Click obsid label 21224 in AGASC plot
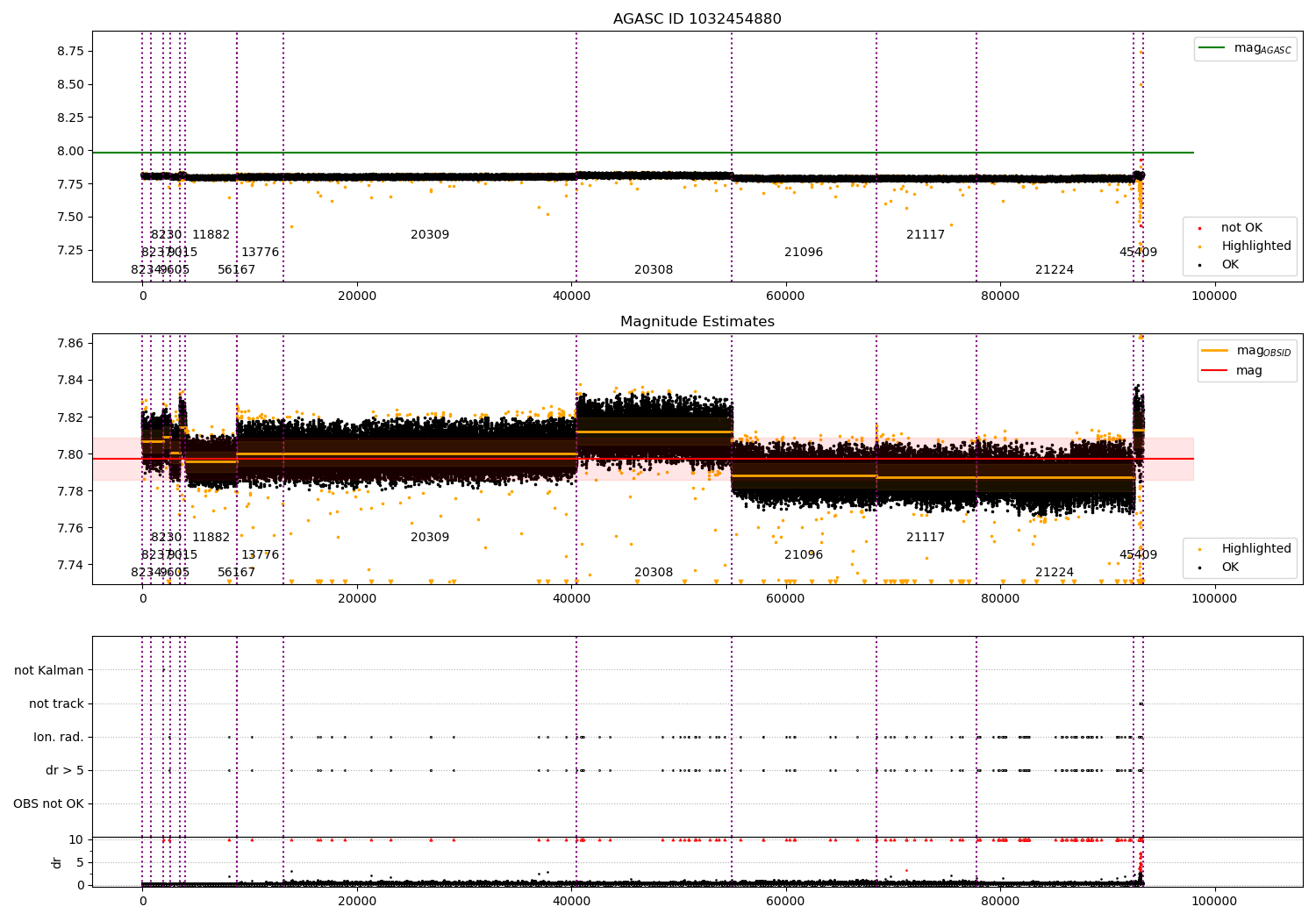This screenshot has width=1316, height=921. (1055, 270)
